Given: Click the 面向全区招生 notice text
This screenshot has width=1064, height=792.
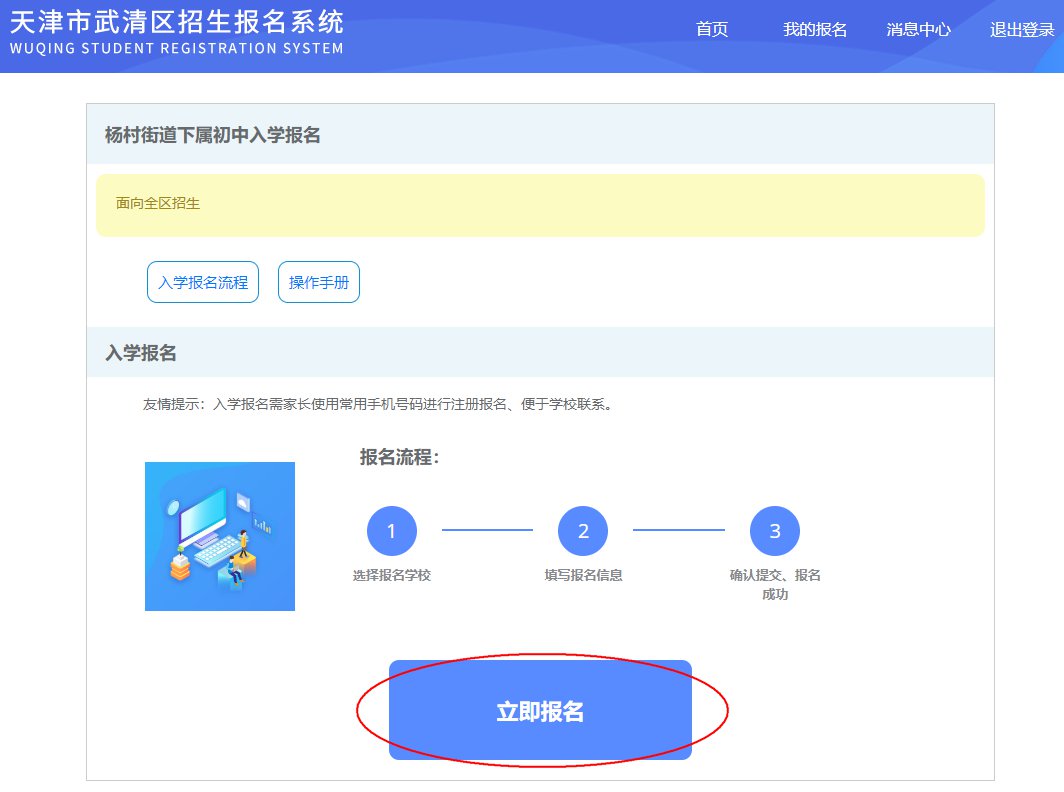Looking at the screenshot, I should (x=157, y=203).
